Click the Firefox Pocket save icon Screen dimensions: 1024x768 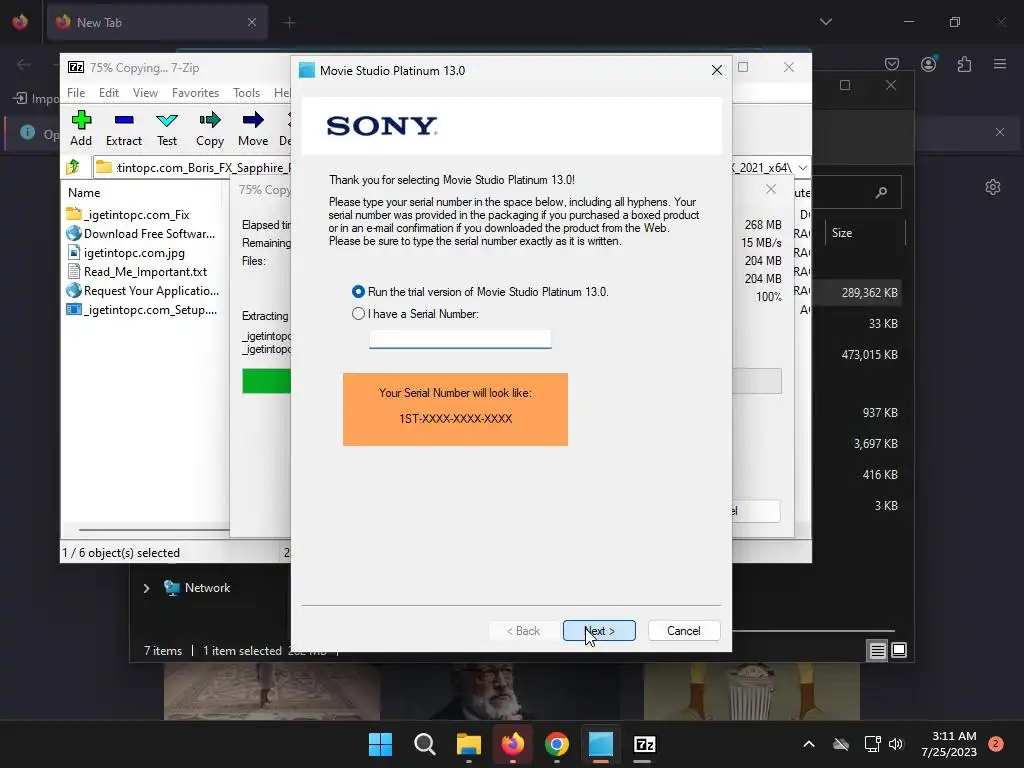pos(891,64)
